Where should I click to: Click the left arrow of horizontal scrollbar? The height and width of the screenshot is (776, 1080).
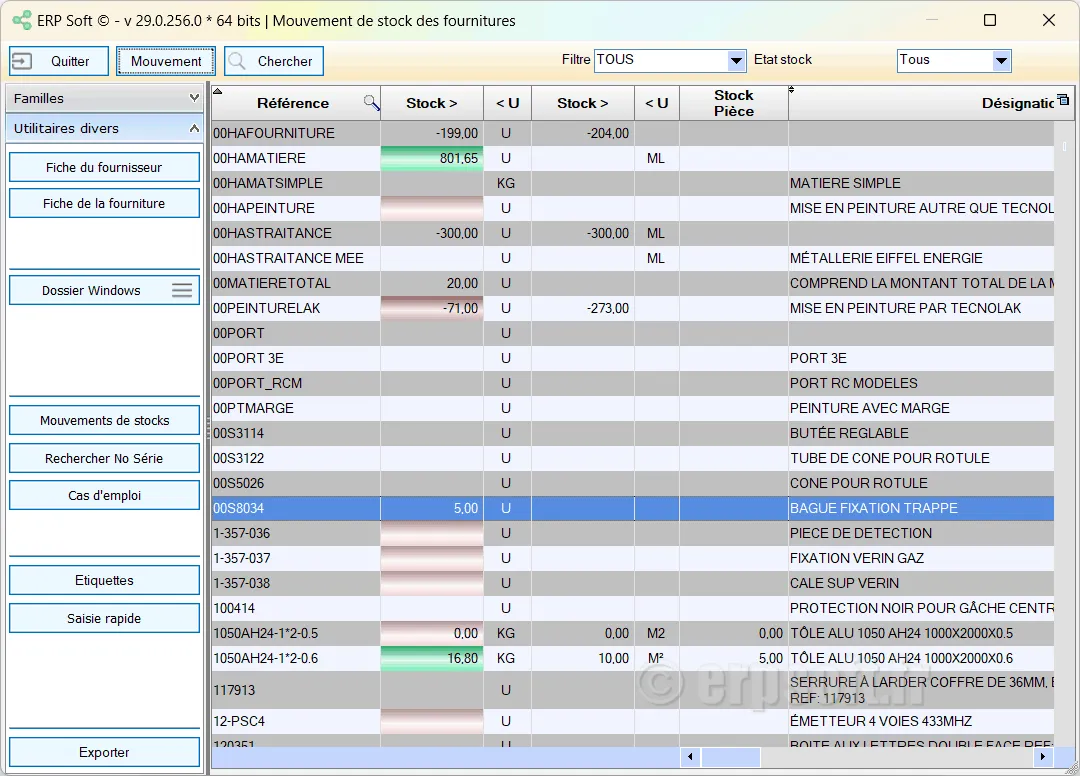(x=688, y=757)
